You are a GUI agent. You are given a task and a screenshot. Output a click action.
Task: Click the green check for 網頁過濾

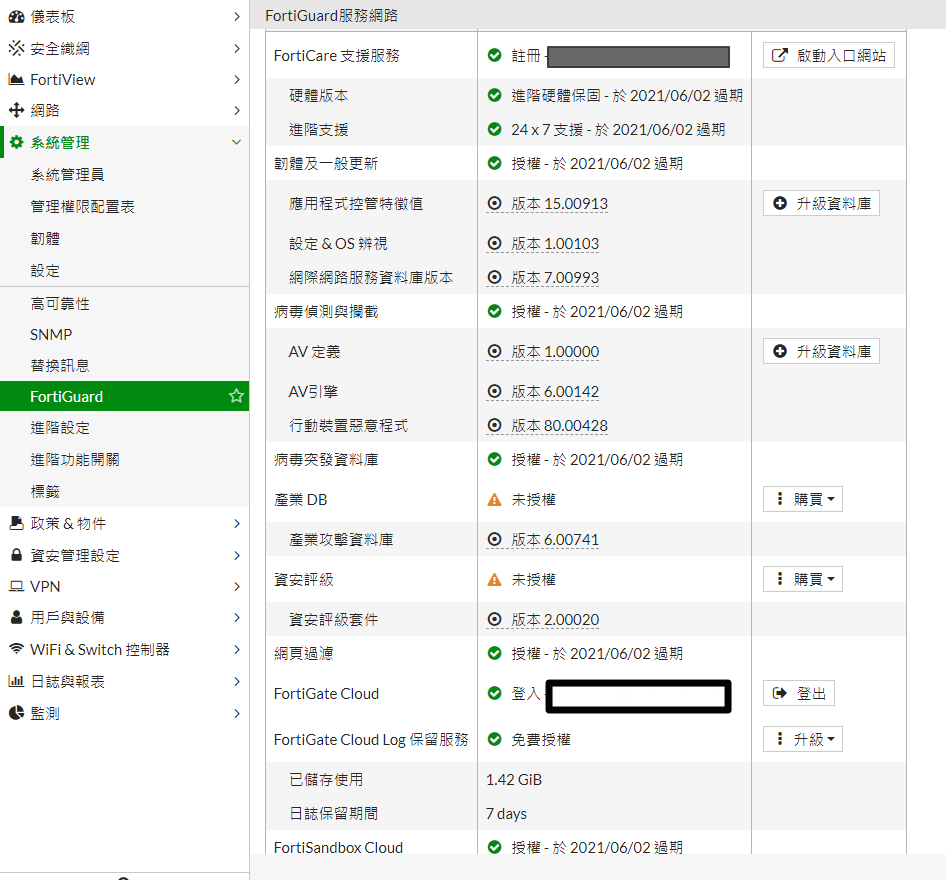[495, 653]
